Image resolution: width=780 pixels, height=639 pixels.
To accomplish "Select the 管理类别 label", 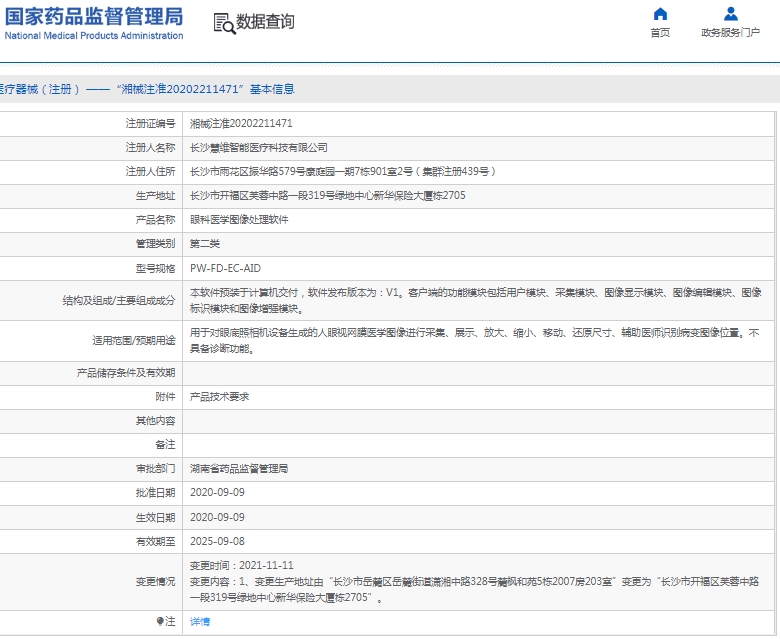I will 155,244.
